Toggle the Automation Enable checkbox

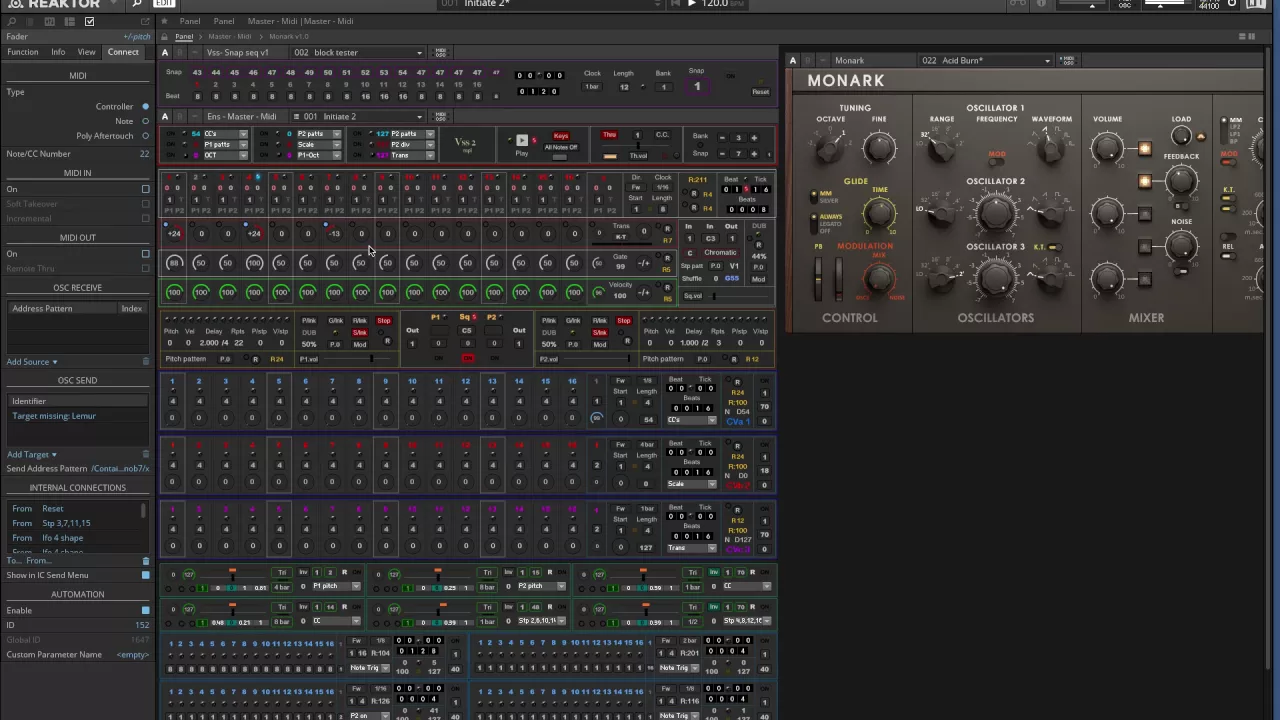click(x=145, y=610)
